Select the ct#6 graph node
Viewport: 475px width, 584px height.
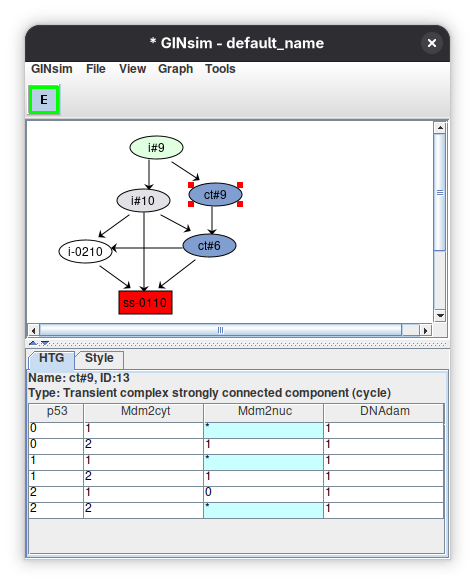[x=209, y=246]
